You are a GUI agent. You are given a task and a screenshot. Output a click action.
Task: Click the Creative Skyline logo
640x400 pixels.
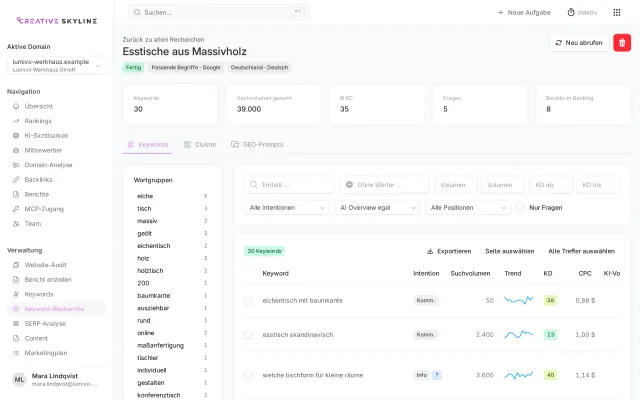pyautogui.click(x=57, y=21)
